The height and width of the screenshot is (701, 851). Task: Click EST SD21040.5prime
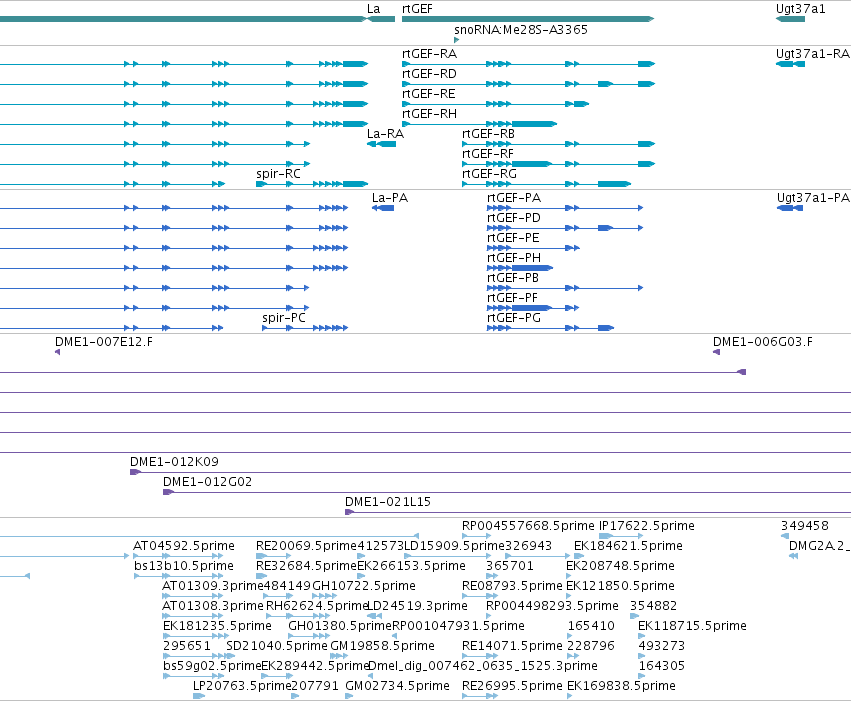(x=277, y=646)
